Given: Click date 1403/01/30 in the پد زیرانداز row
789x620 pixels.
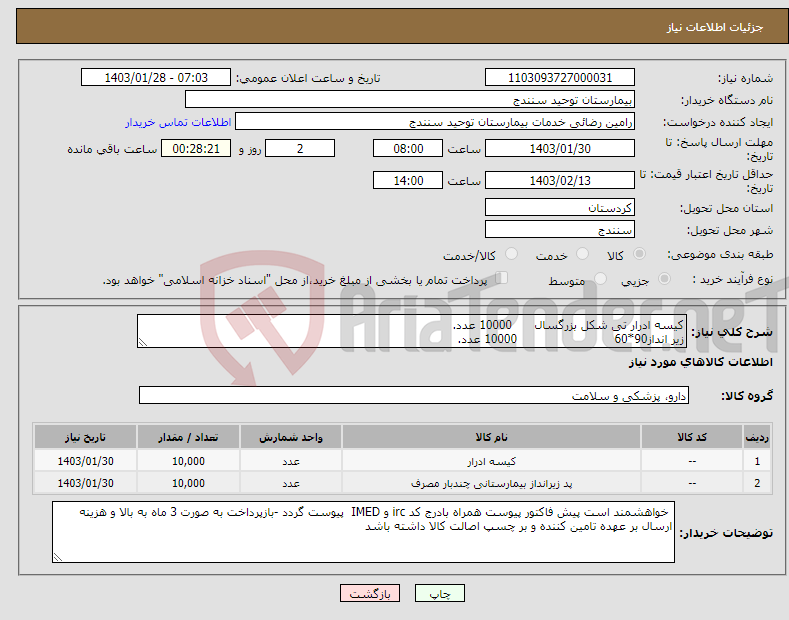Looking at the screenshot, I should pyautogui.click(x=85, y=483).
